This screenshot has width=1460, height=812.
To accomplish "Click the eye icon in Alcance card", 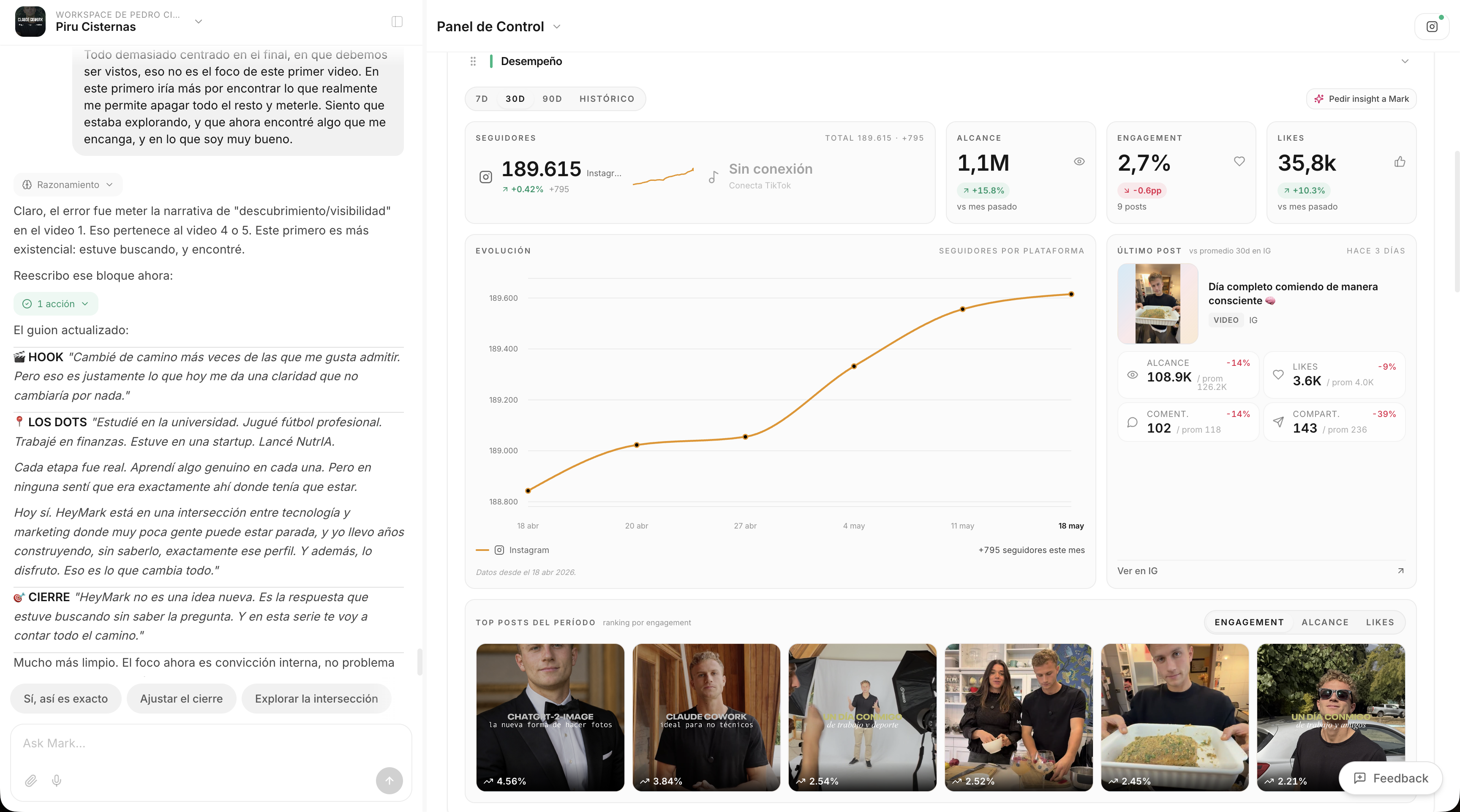I will [x=1079, y=161].
